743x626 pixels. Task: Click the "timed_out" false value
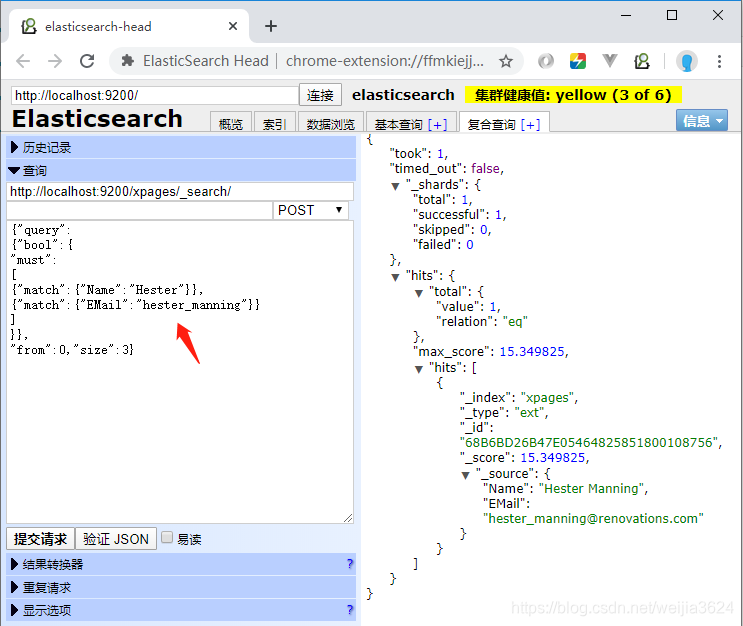[x=485, y=169]
